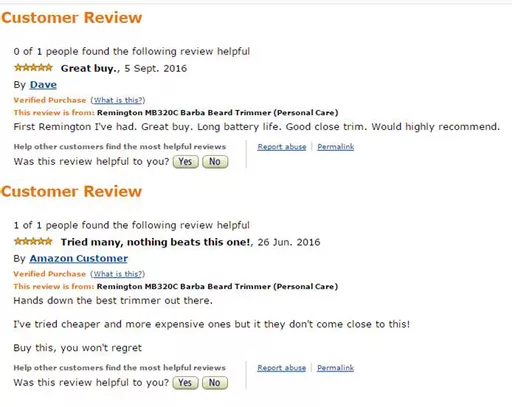Viewport: 512px width, 407px height.
Task: Open reviewer Dave's profile link
Action: coord(43,85)
